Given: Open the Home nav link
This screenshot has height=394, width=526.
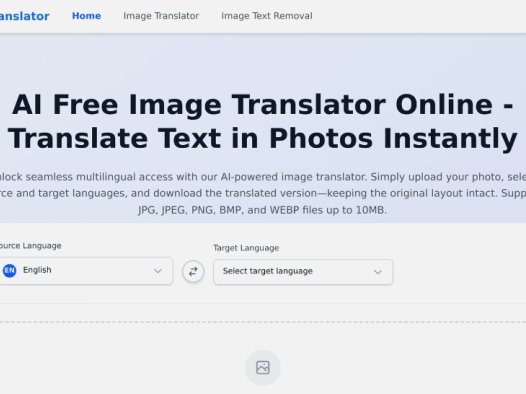Looking at the screenshot, I should pyautogui.click(x=86, y=16).
